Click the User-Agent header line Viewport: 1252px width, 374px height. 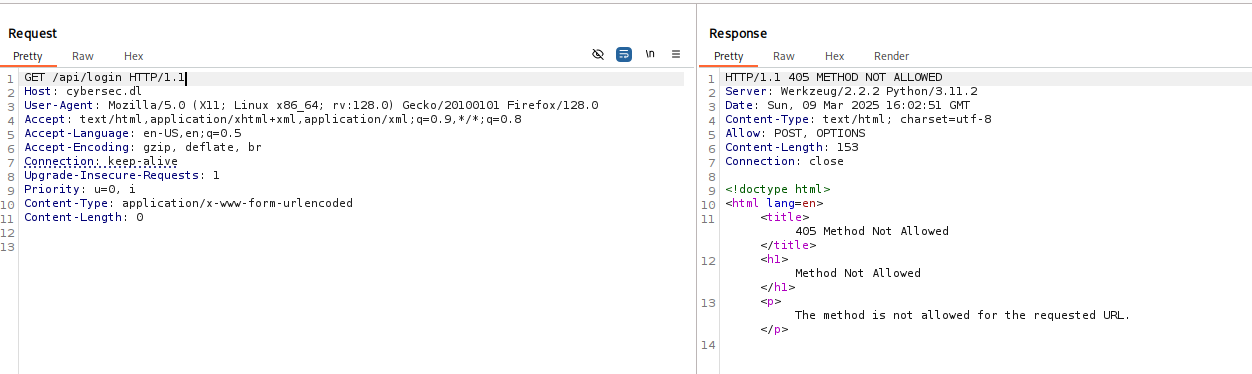click(311, 105)
